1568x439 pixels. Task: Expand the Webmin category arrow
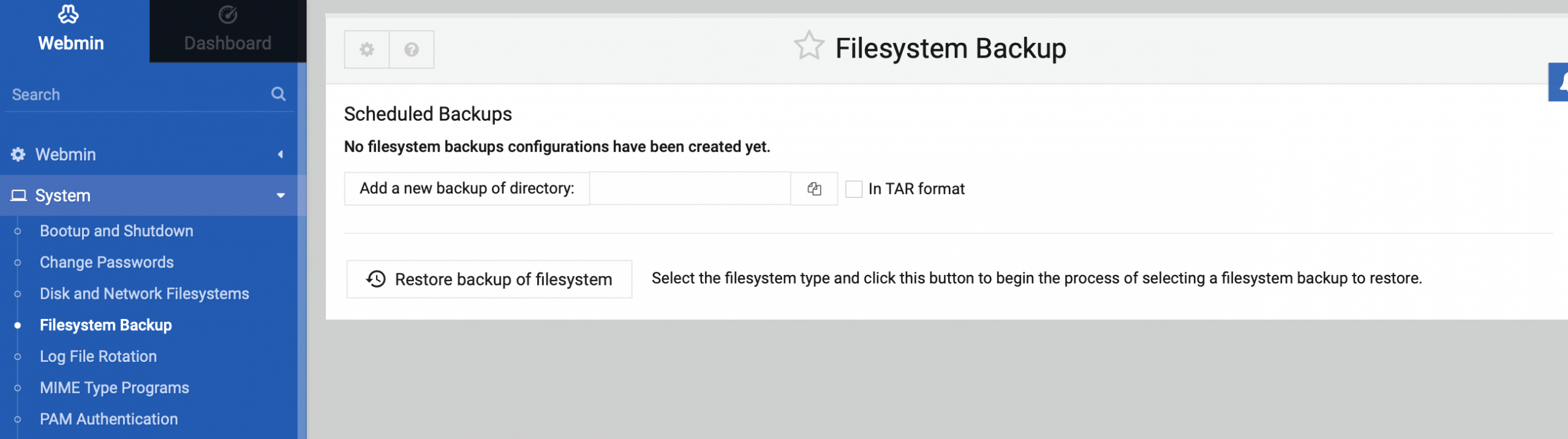pos(281,154)
